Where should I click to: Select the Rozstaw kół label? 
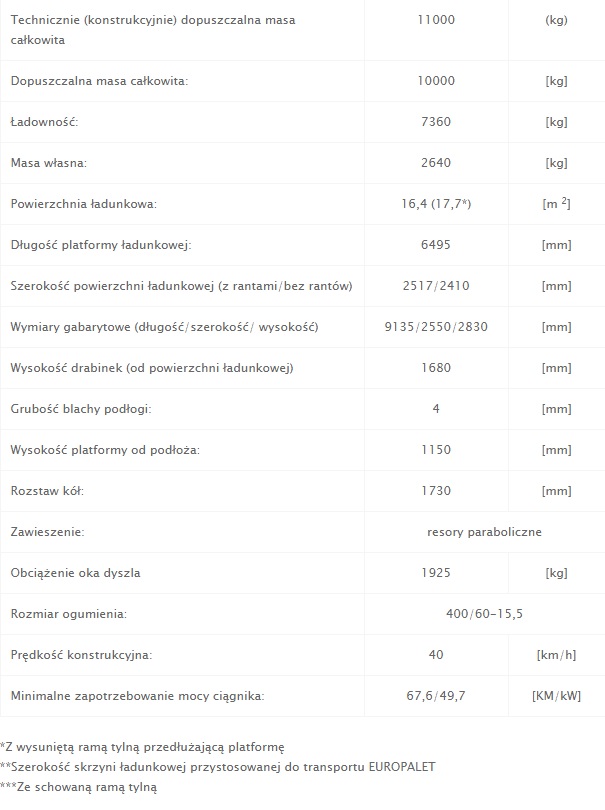[x=47, y=491]
